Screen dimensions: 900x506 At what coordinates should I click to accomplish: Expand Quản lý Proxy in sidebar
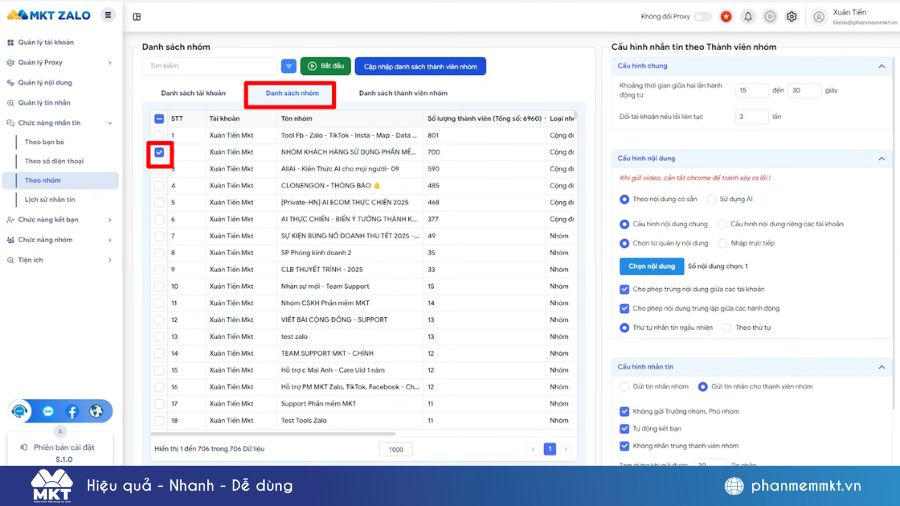tap(110, 63)
